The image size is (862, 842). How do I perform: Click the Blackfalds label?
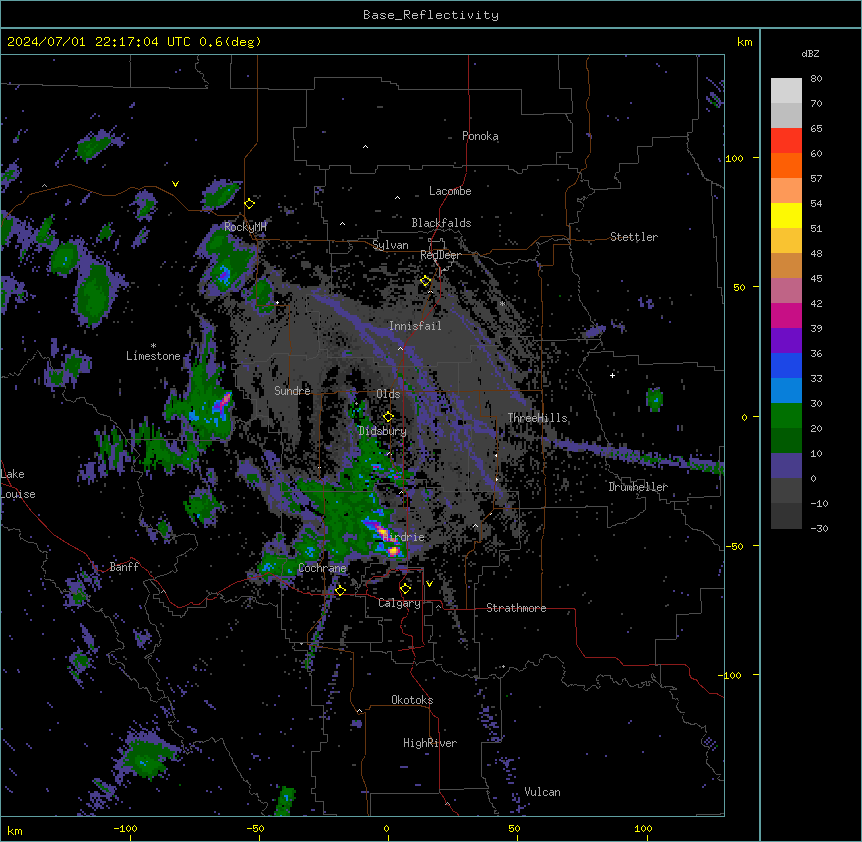[x=441, y=223]
